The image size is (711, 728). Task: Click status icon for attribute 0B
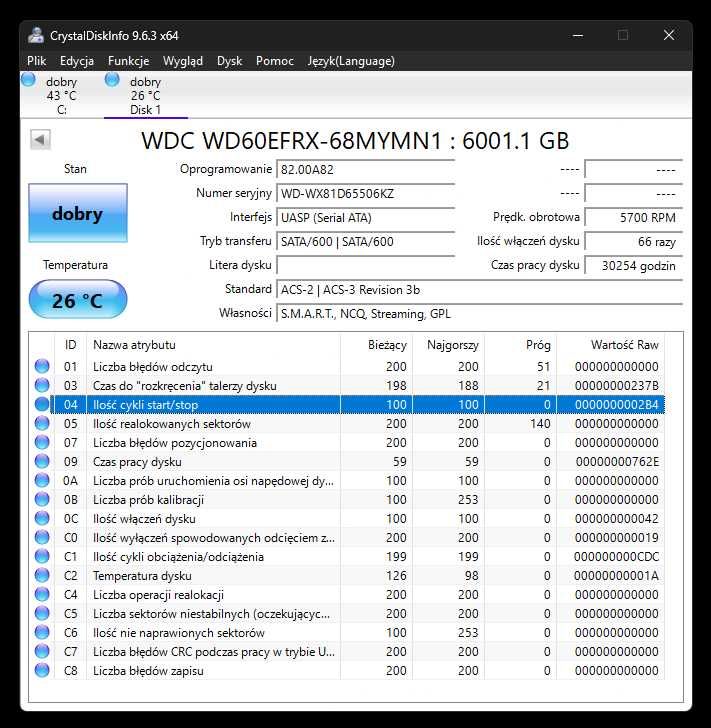pos(42,500)
